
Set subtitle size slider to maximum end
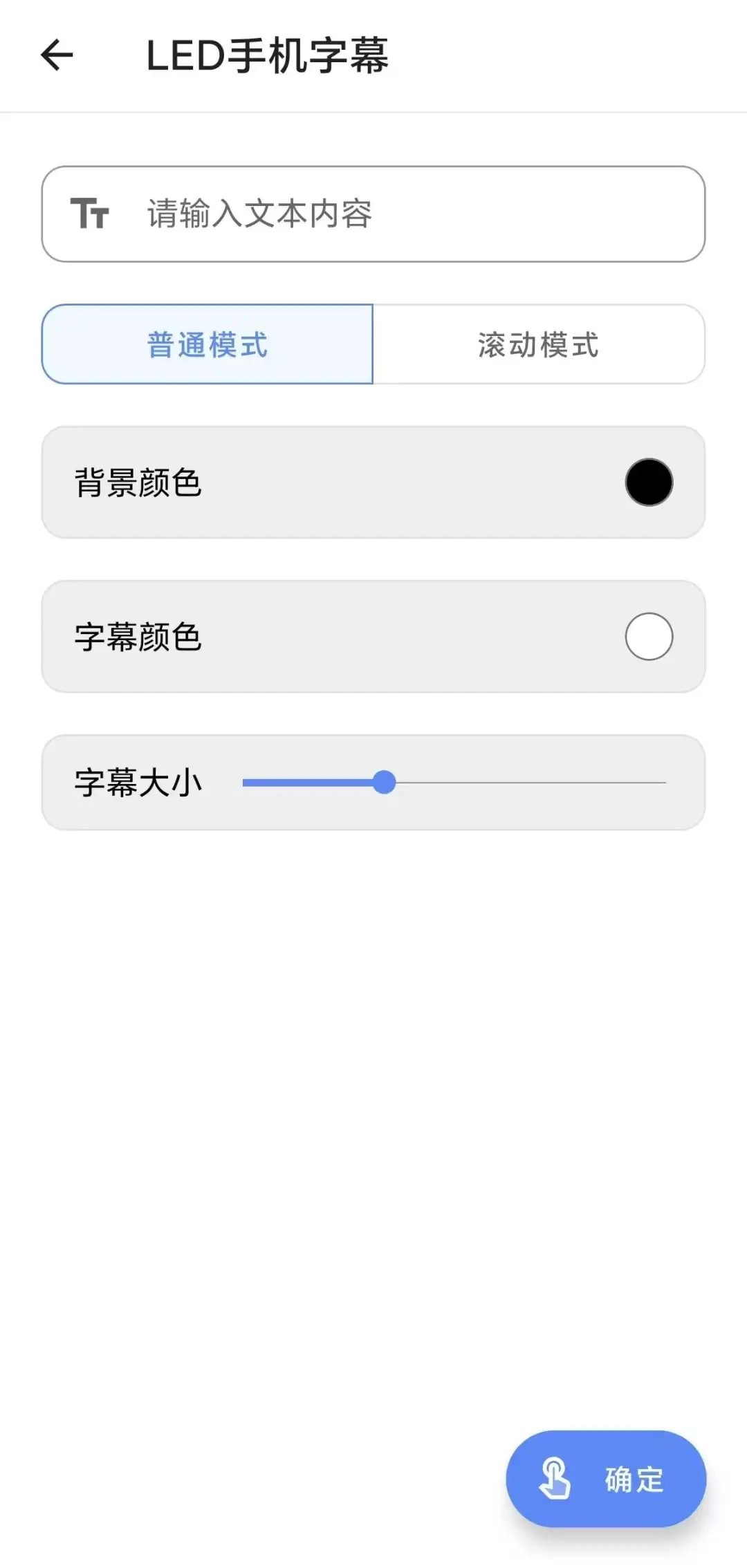(665, 783)
